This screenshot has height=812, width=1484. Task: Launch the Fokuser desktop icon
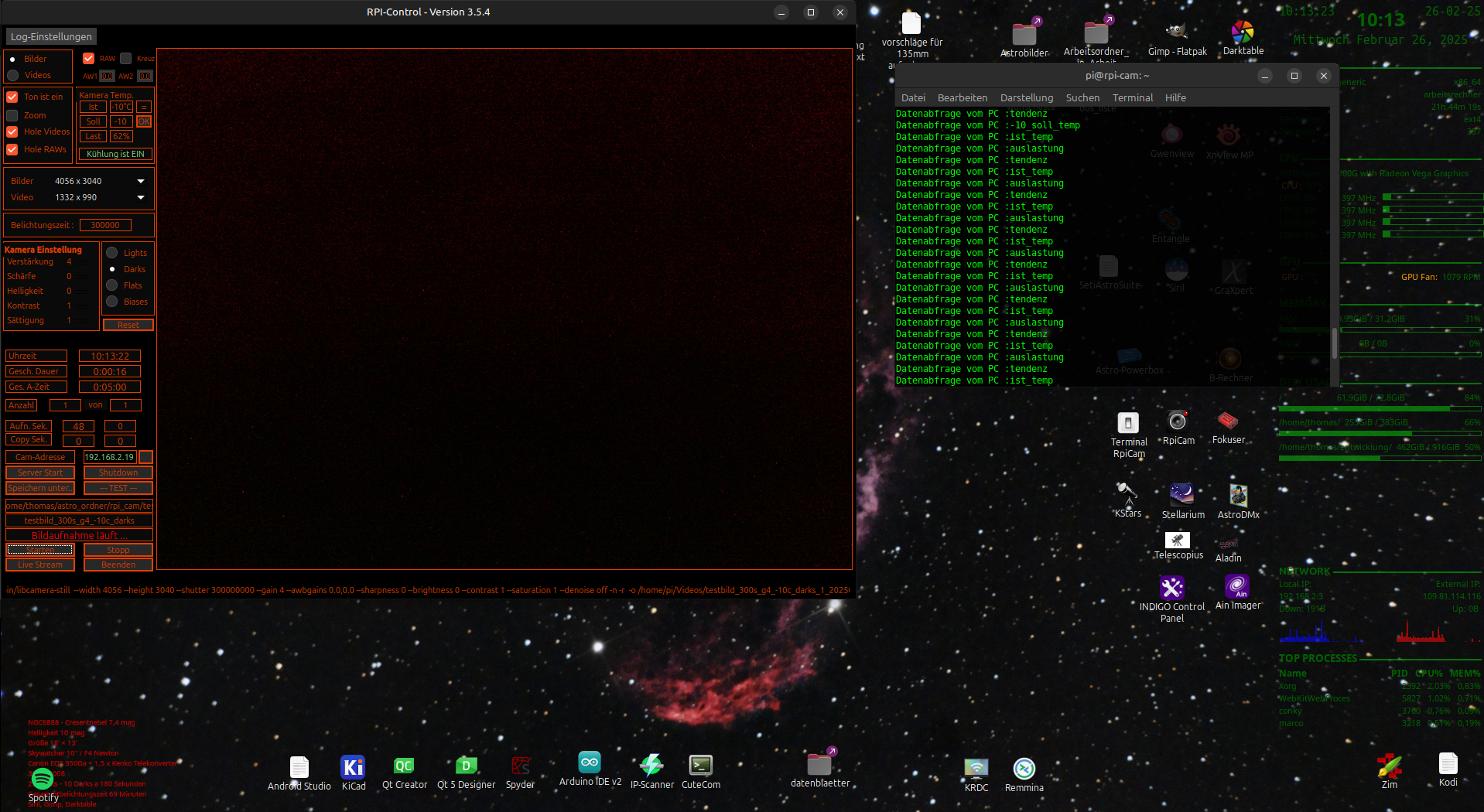click(x=1228, y=427)
